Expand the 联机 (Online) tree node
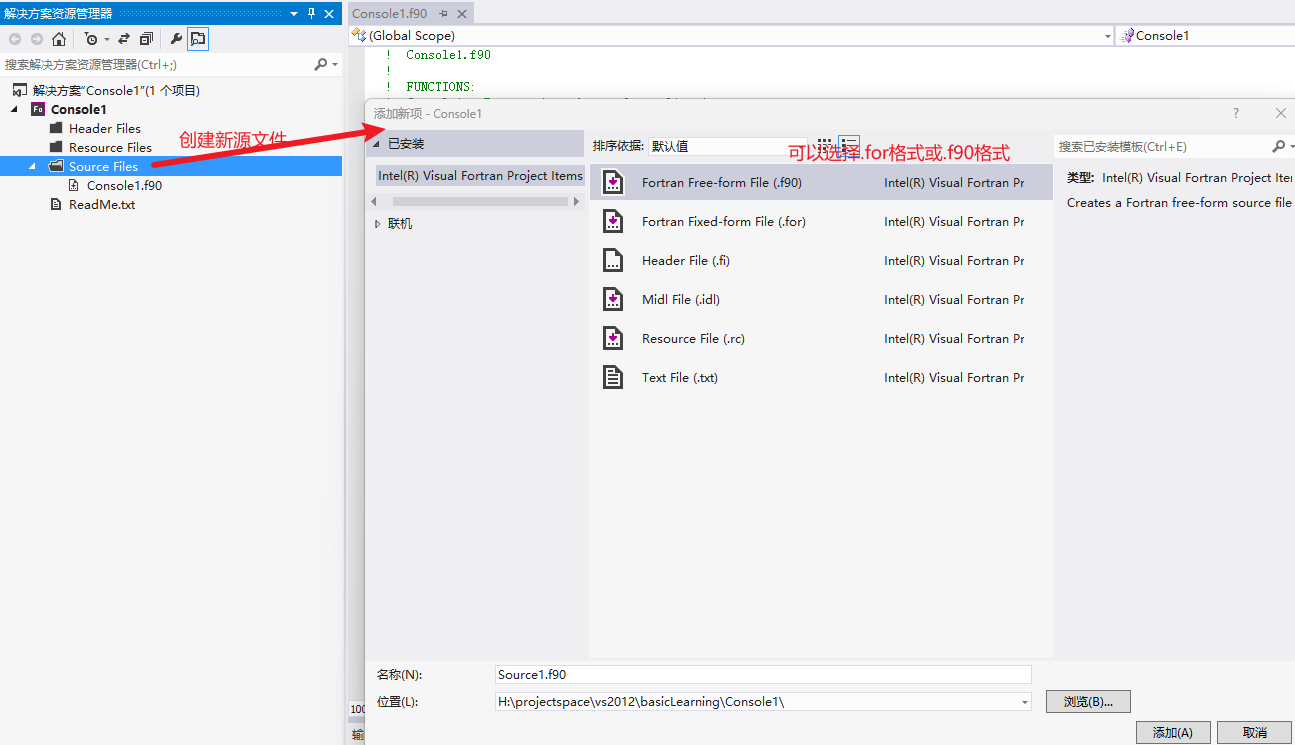 377,224
